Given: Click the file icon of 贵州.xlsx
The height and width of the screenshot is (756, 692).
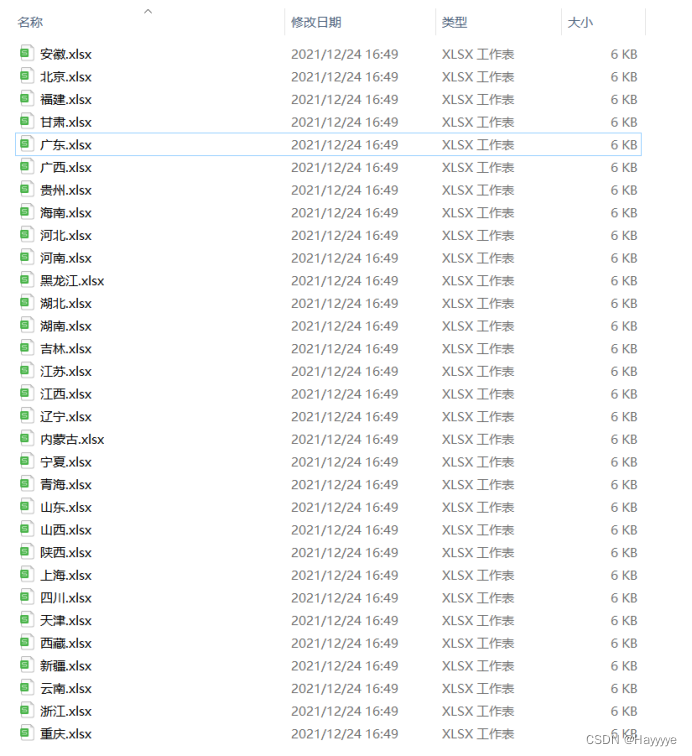Looking at the screenshot, I should [27, 189].
